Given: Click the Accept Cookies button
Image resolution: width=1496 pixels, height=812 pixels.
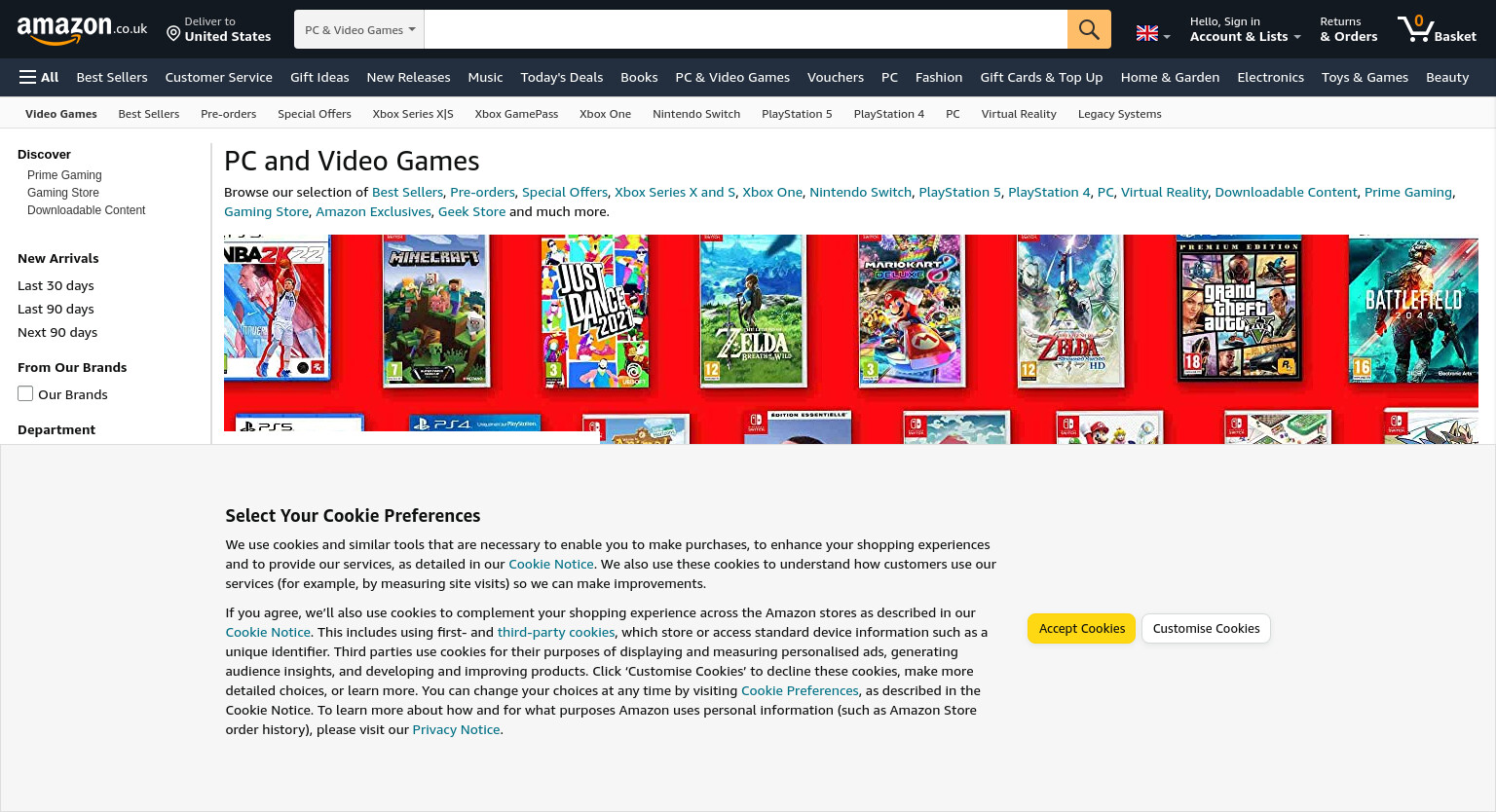Looking at the screenshot, I should coord(1081,629).
